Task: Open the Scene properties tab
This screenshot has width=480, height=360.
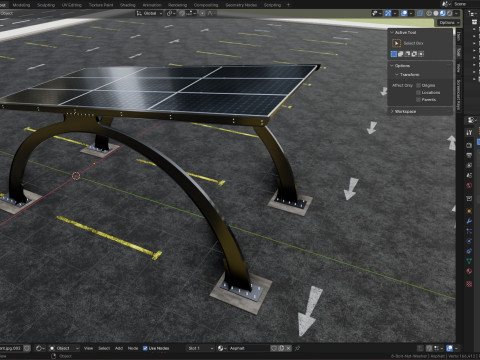Action: point(469,175)
